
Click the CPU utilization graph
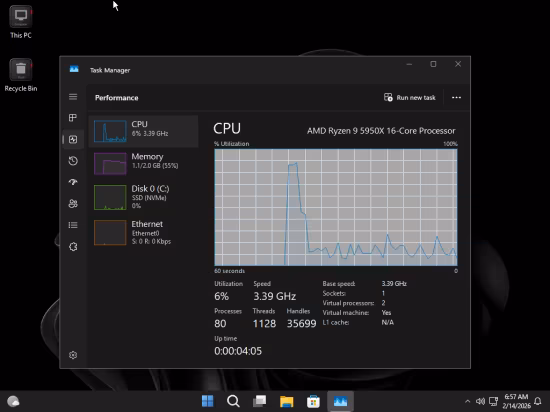click(336, 207)
